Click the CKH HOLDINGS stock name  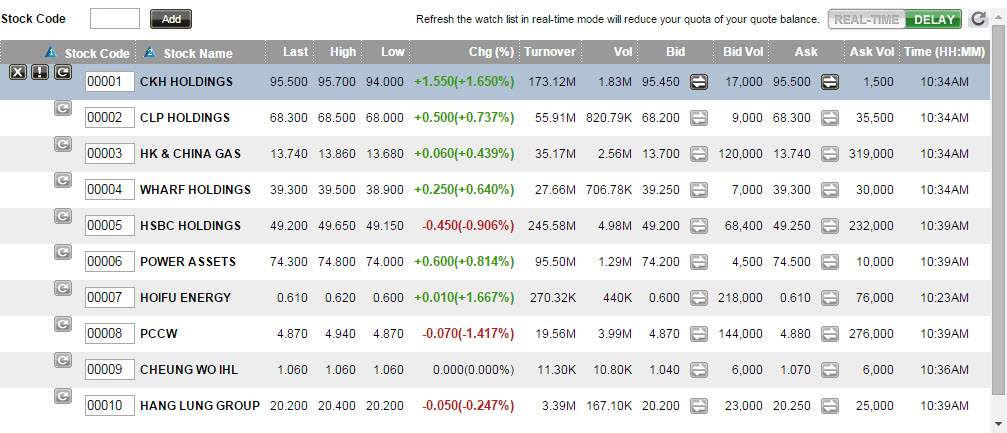[x=186, y=82]
